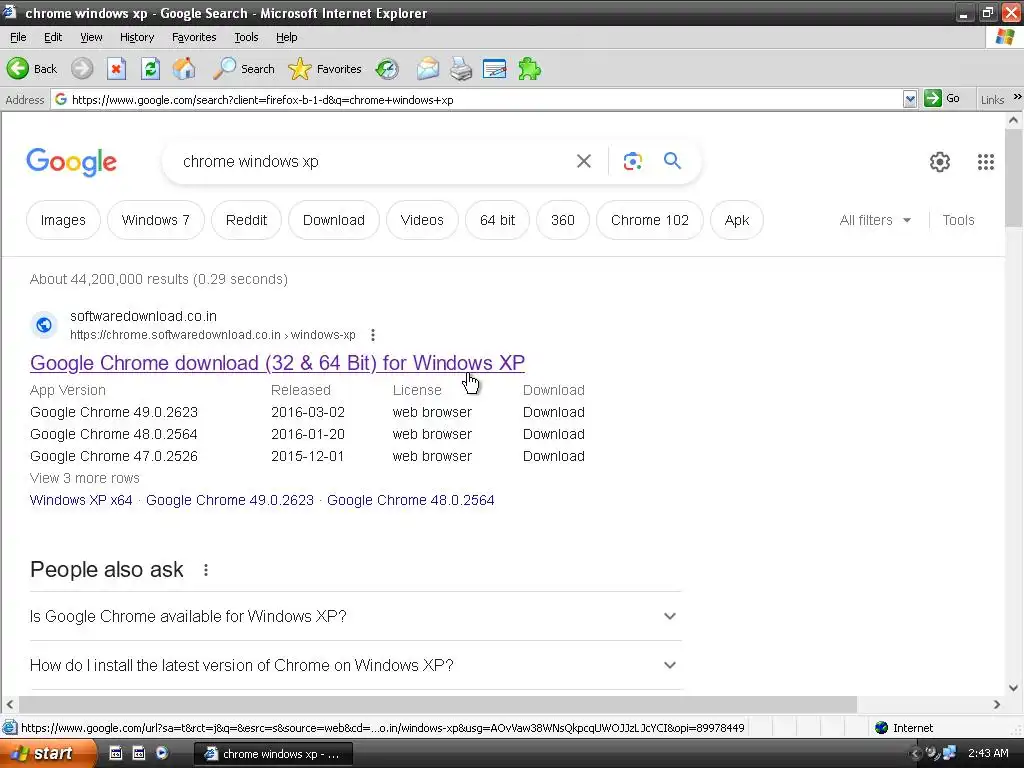Click the vertical scrollbar down arrow
Image resolution: width=1024 pixels, height=768 pixels.
[1014, 688]
